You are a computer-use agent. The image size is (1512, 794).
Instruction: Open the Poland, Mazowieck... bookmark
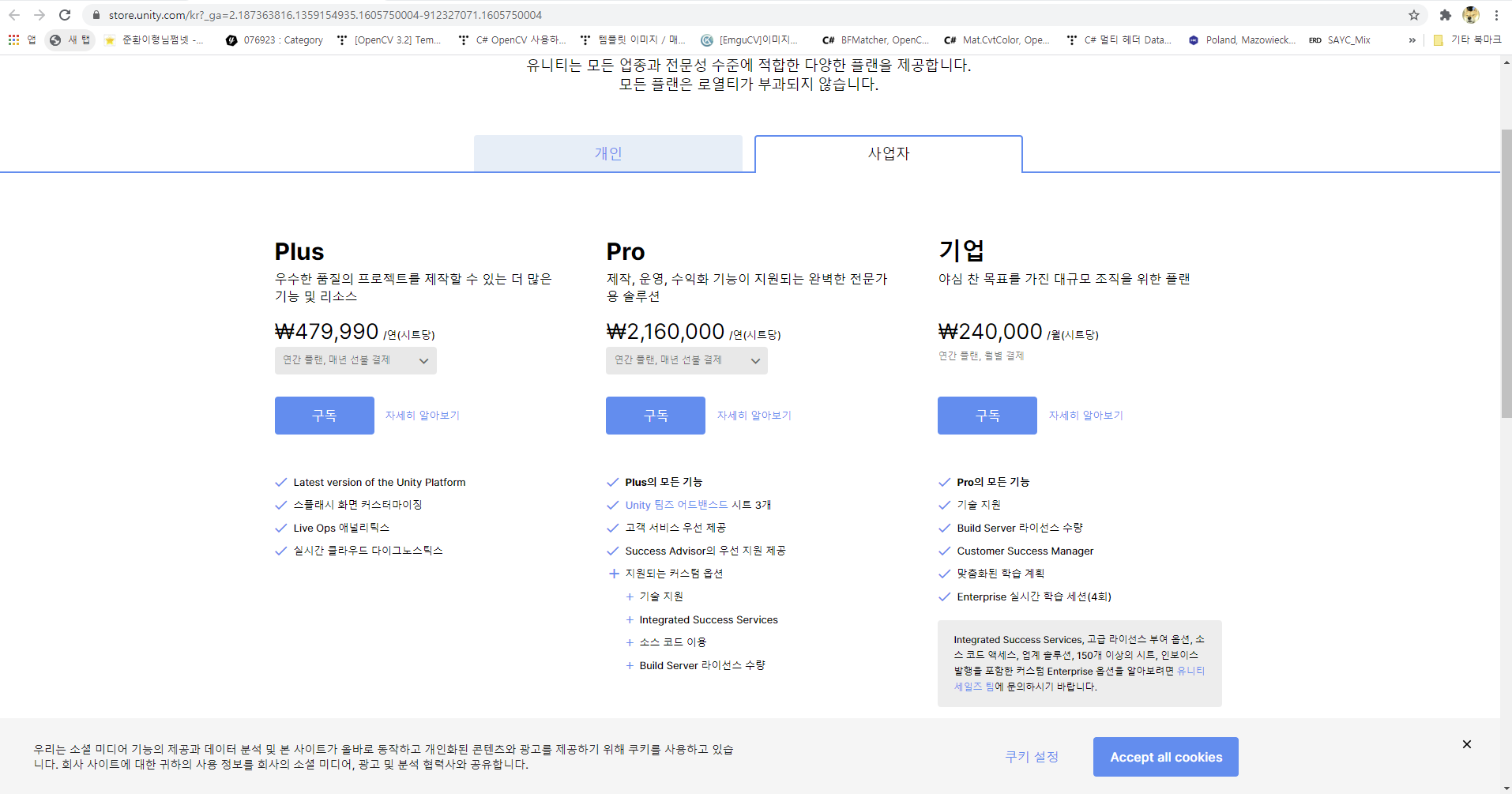[1242, 40]
